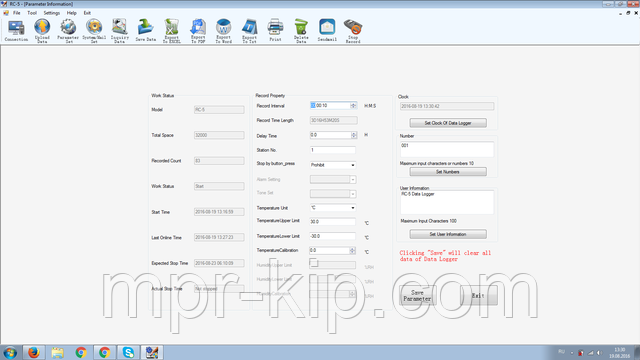Adjust the Record Interval spinner arrows
The height and width of the screenshot is (360, 640).
[x=353, y=105]
